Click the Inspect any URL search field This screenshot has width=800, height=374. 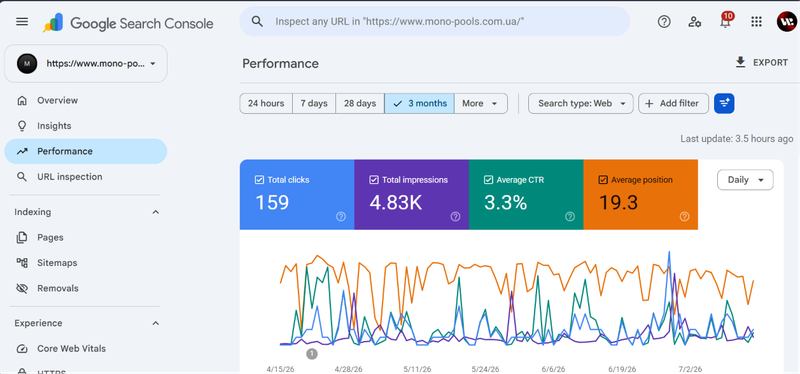click(435, 21)
